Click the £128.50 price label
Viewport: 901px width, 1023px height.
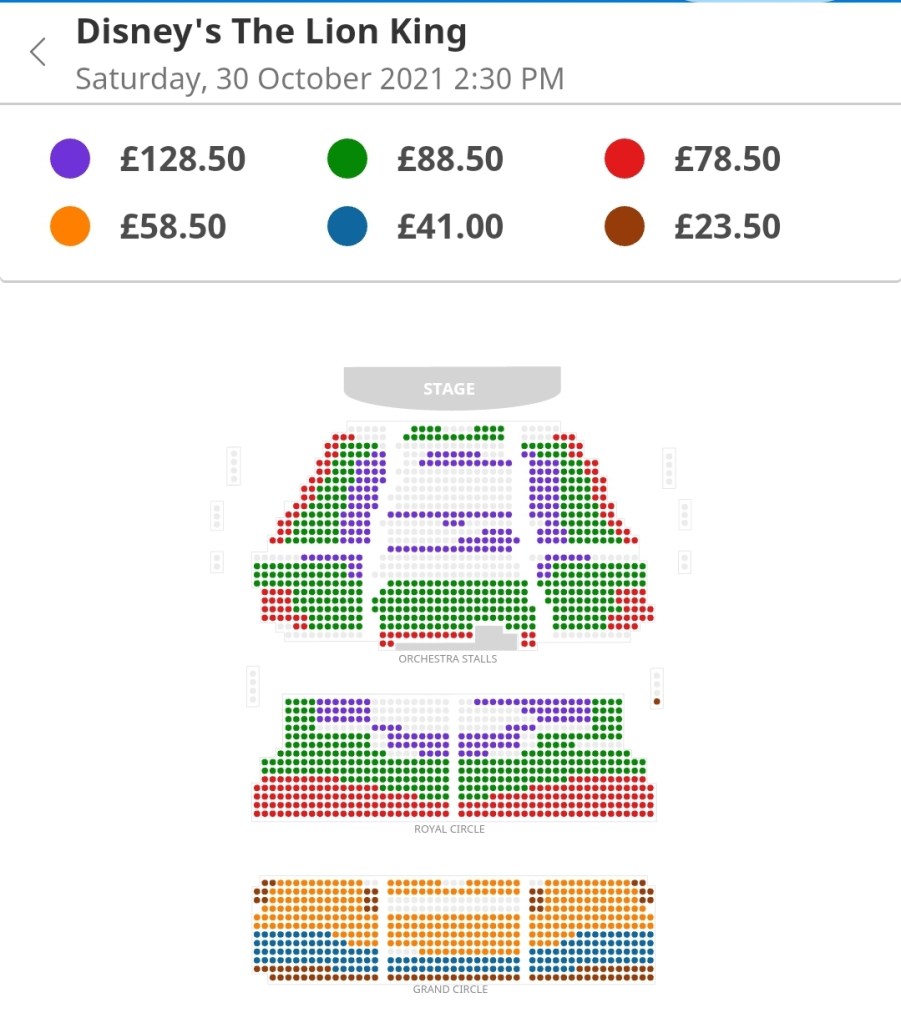click(182, 159)
